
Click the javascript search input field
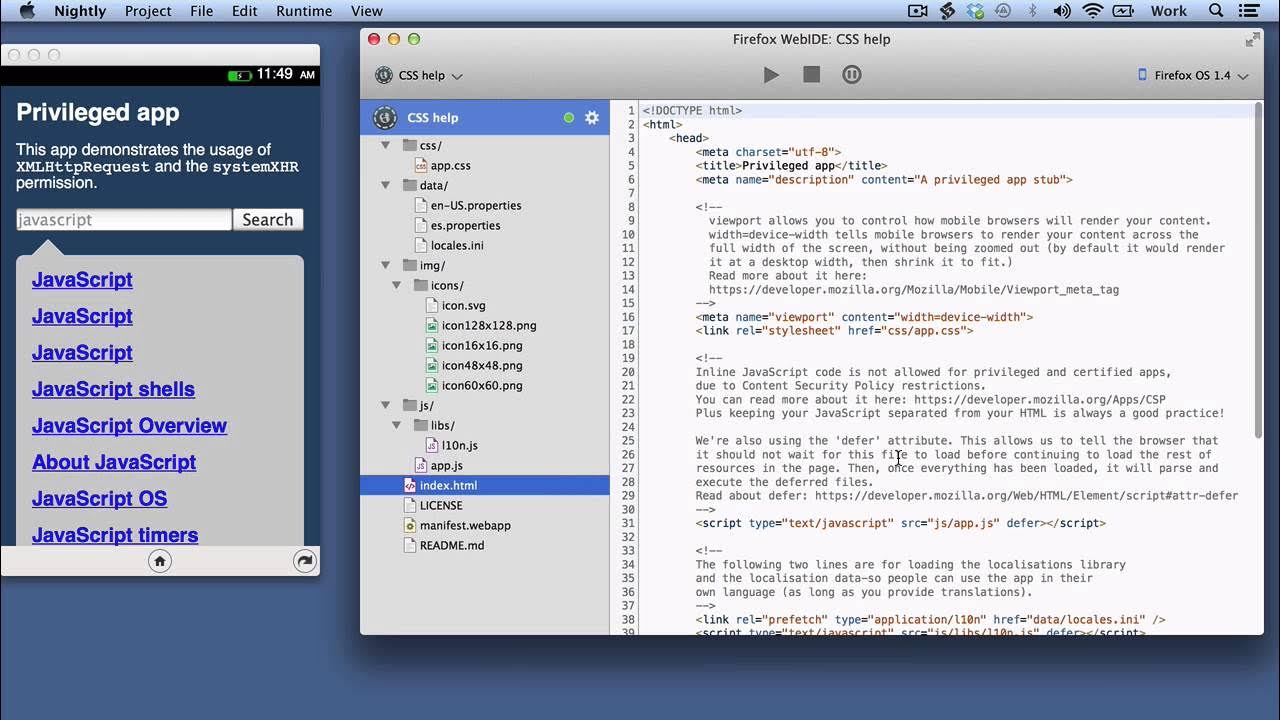pos(124,220)
